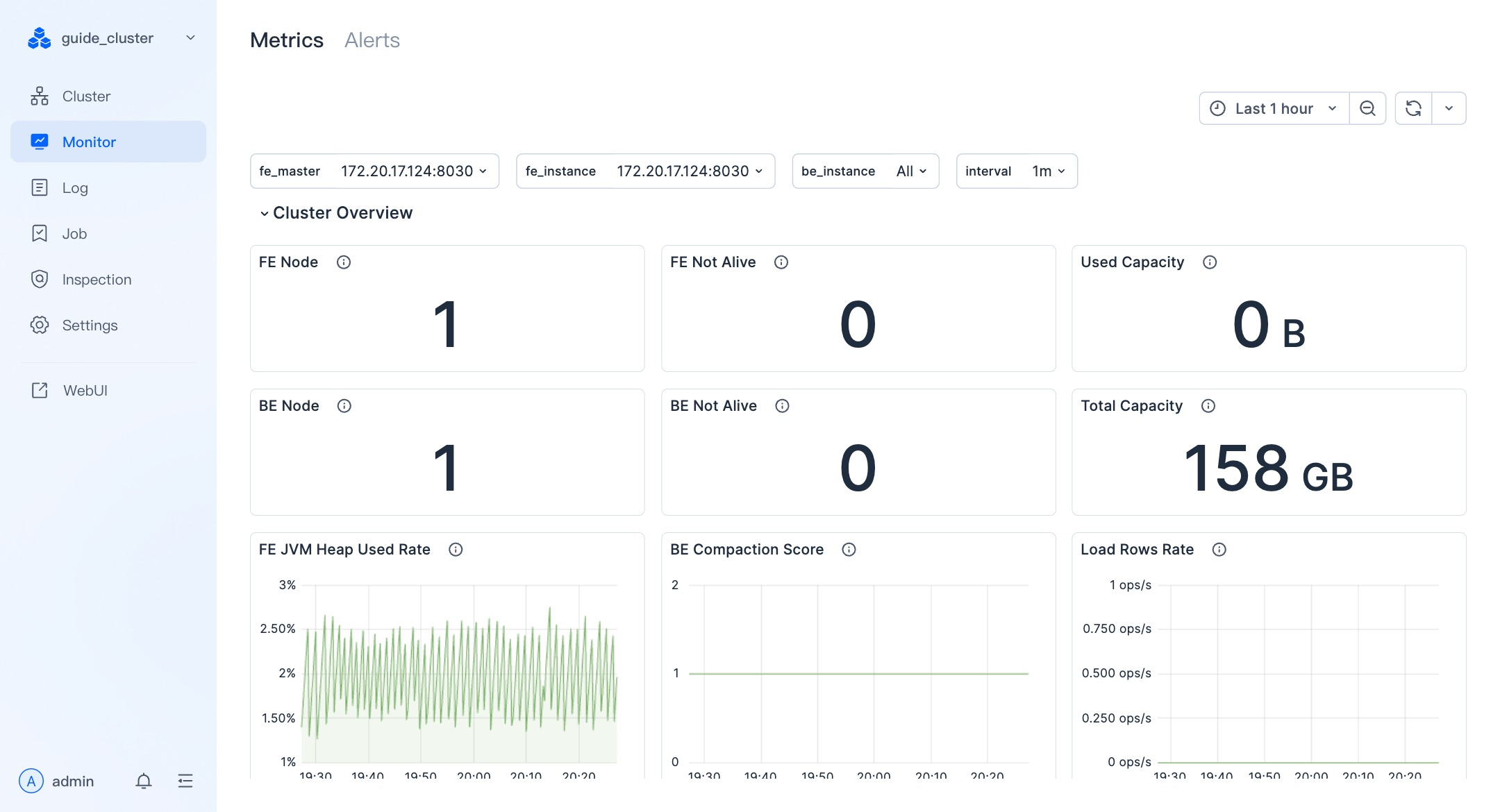1500x812 pixels.
Task: Open notifications bell
Action: [144, 781]
